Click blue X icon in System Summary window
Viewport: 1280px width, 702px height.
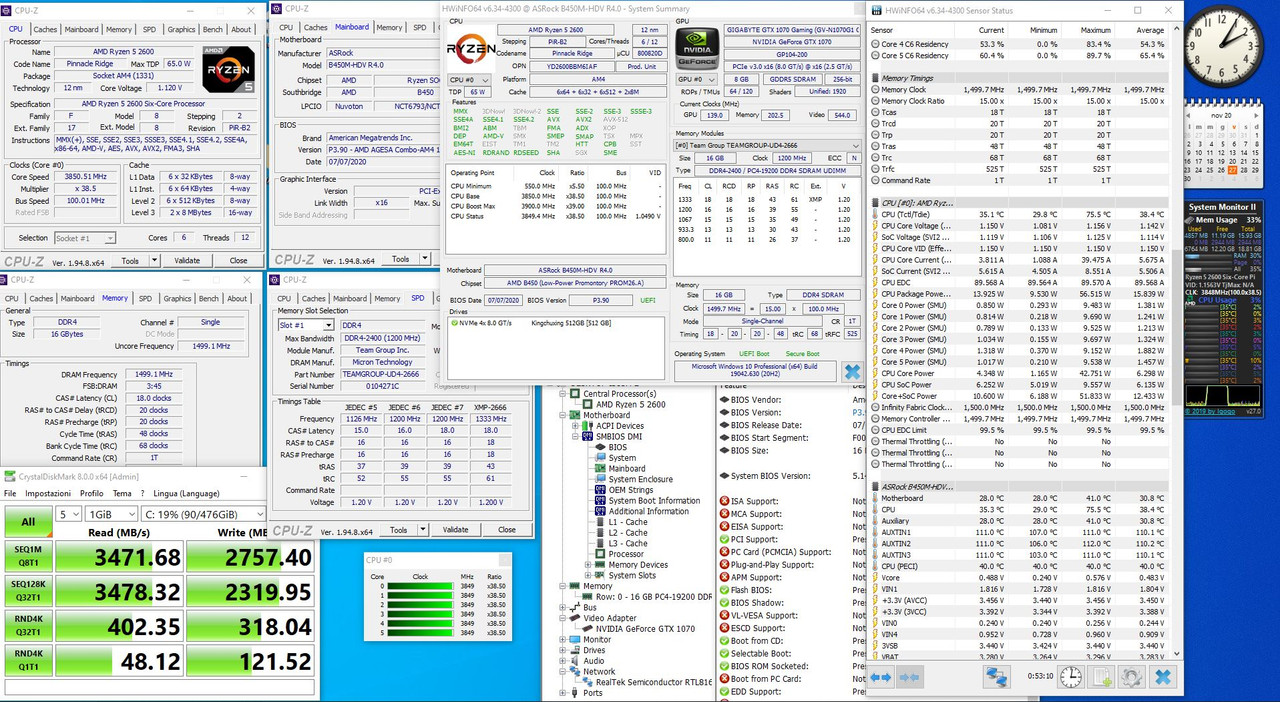click(x=851, y=372)
